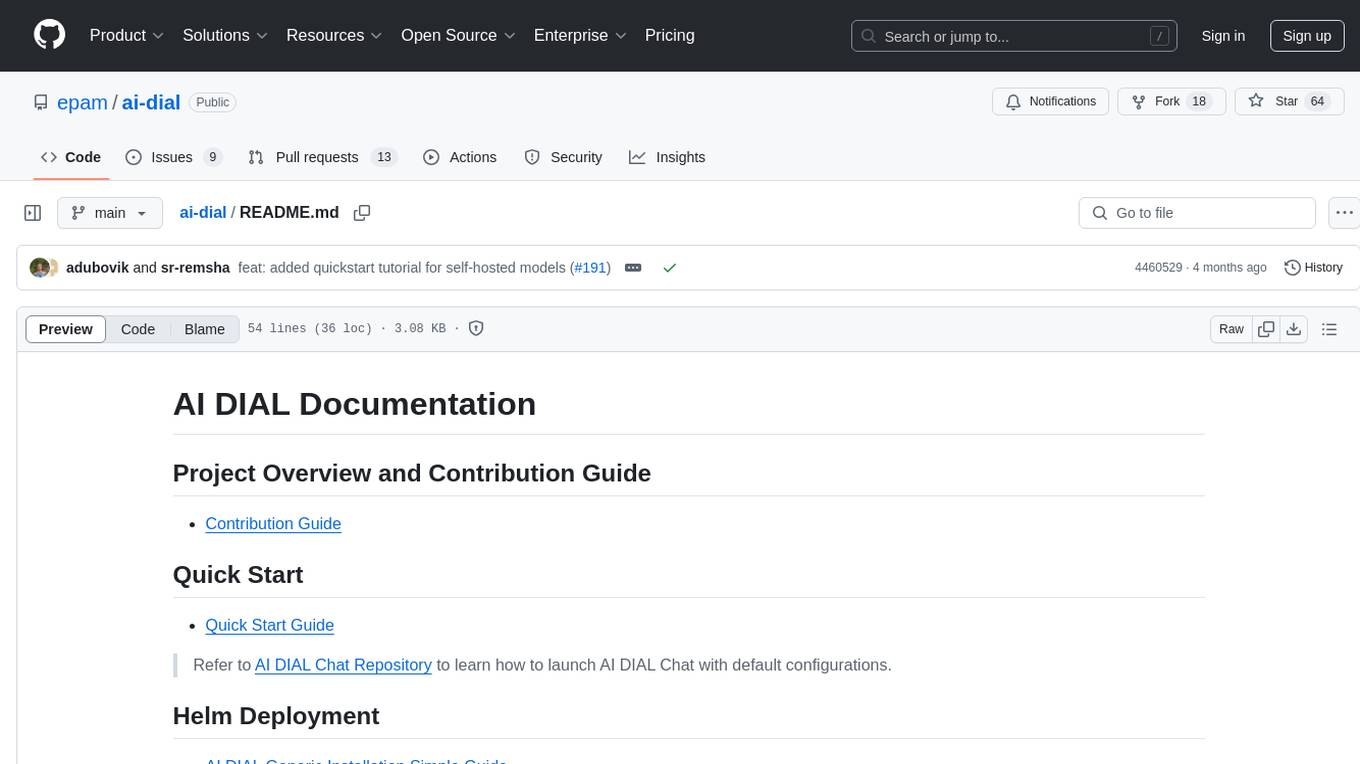
Task: Click the Sign up button
Action: 1307,36
